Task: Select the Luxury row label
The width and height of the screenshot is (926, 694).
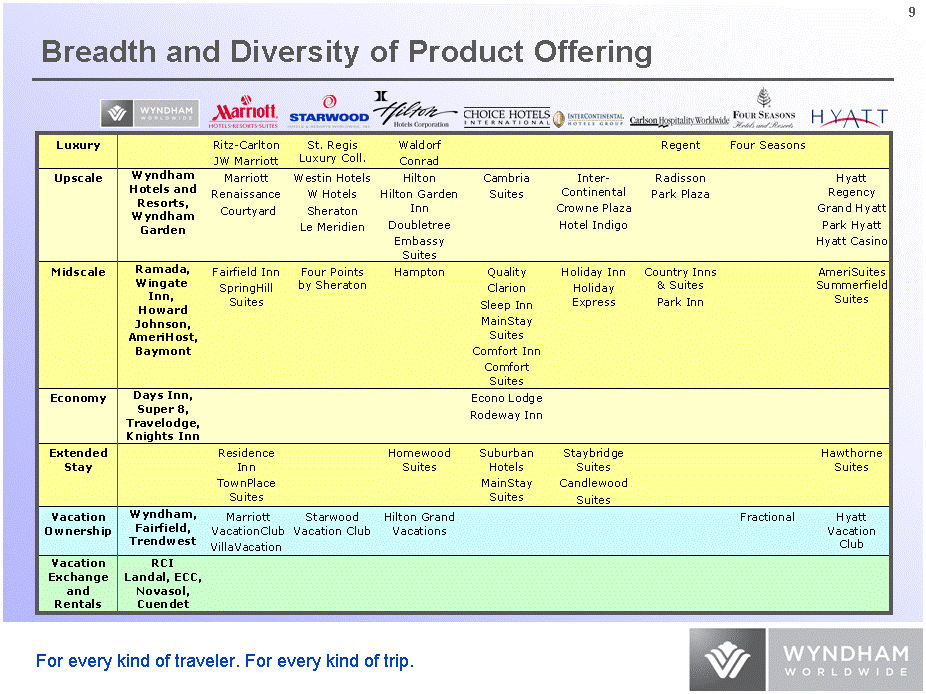Action: pyautogui.click(x=78, y=146)
